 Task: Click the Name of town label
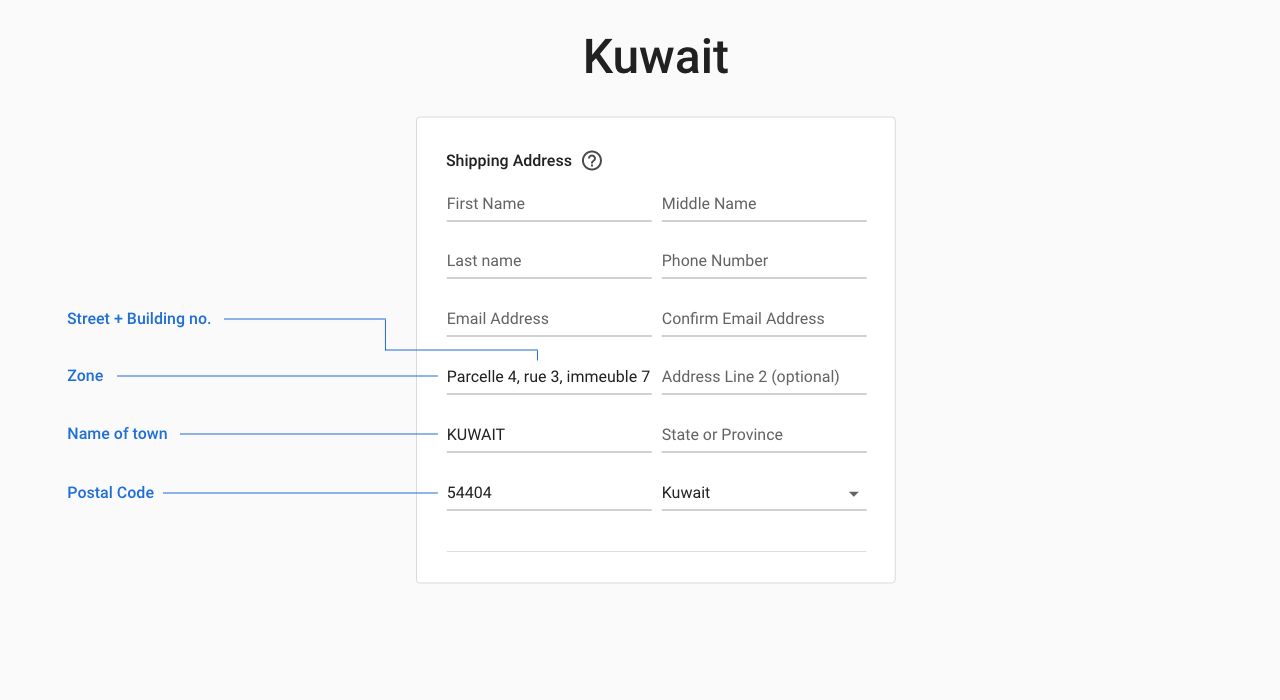[117, 434]
